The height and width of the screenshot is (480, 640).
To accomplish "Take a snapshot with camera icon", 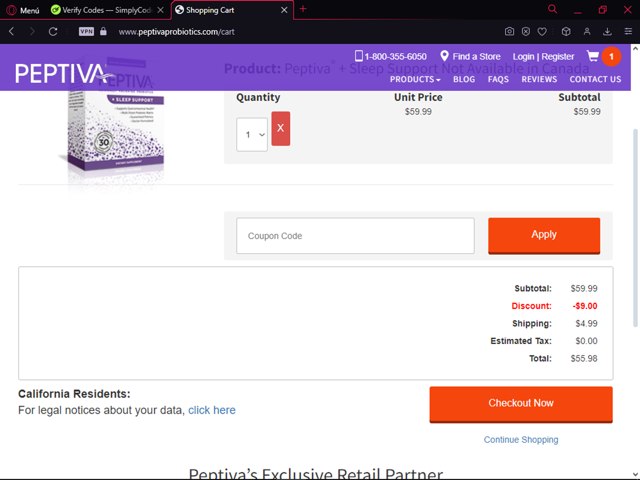I will (x=509, y=31).
